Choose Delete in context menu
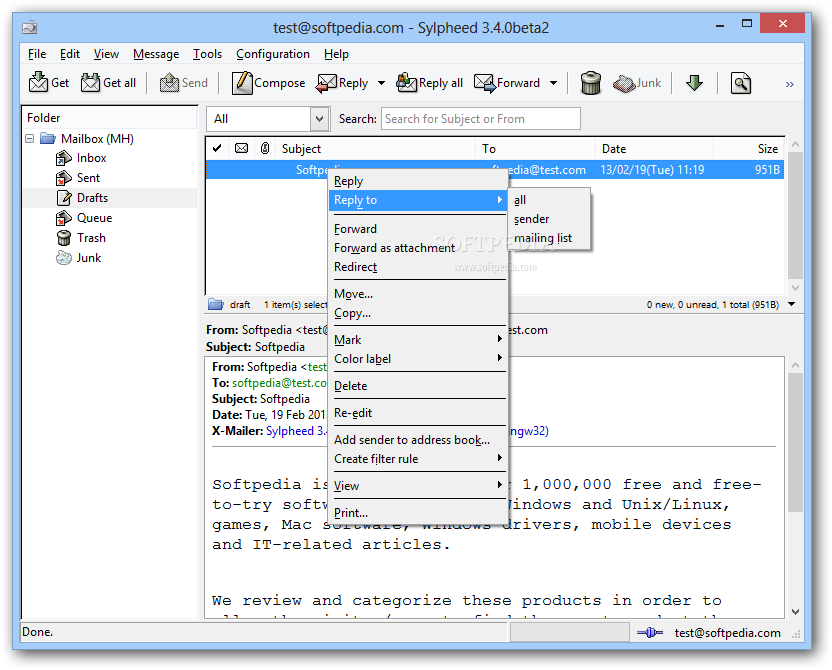832x670 pixels. [418, 386]
